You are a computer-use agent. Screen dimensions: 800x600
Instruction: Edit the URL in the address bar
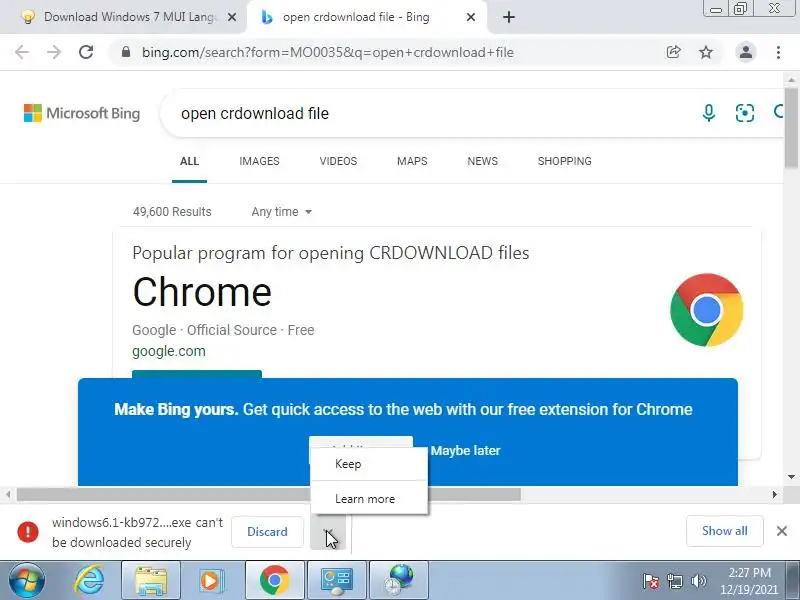coord(328,52)
